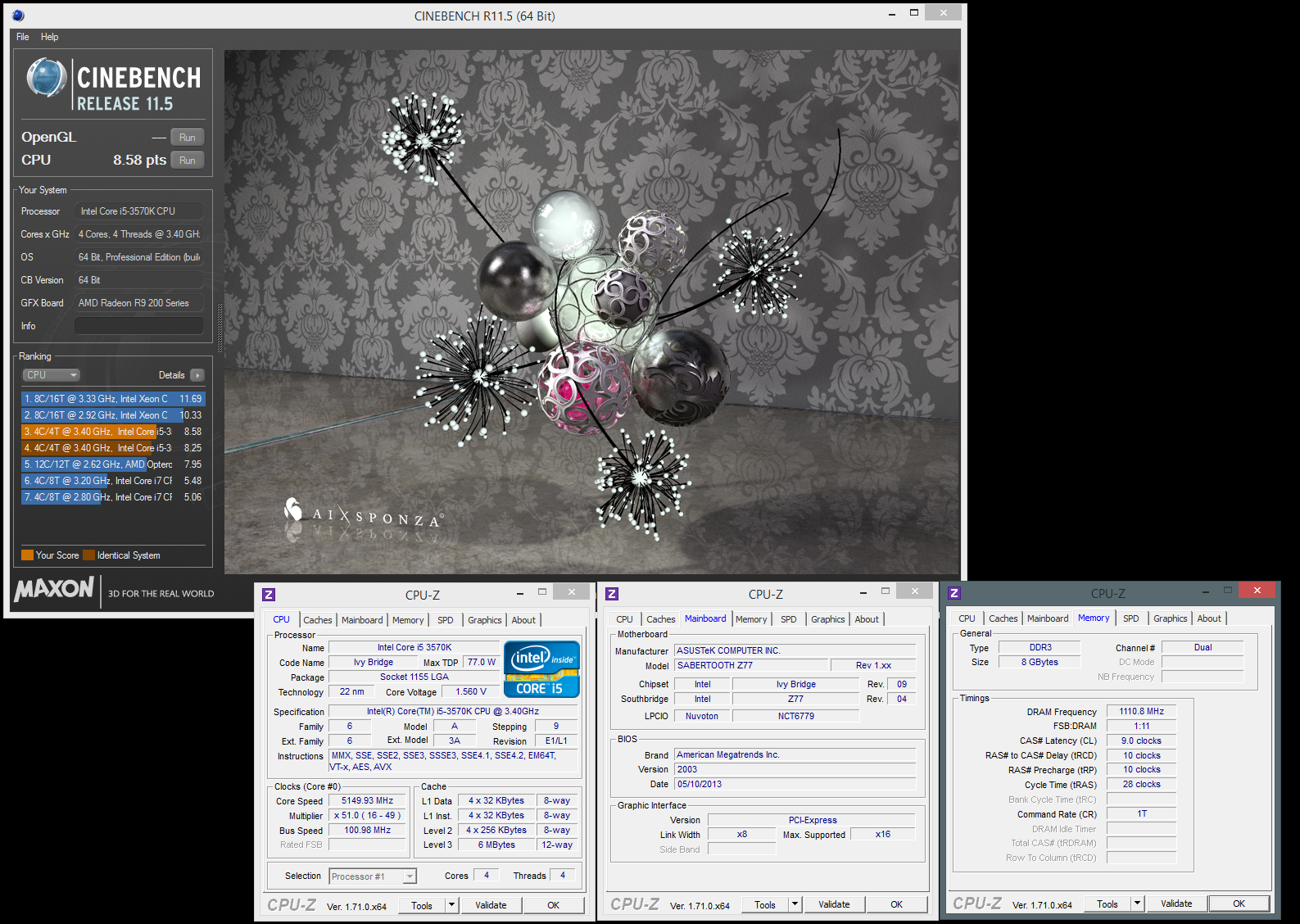1300x924 pixels.
Task: Click OK in first CPU-Z window
Action: pyautogui.click(x=553, y=905)
